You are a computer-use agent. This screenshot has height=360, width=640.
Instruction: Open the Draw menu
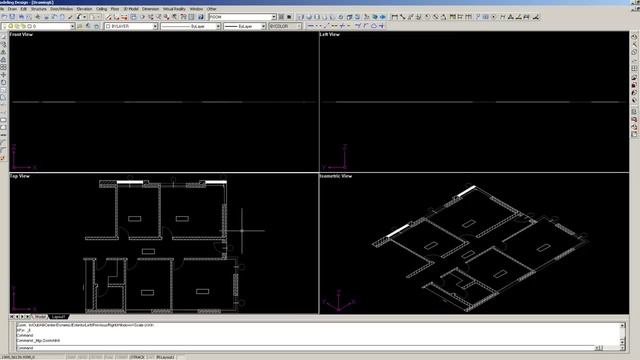click(x=12, y=9)
